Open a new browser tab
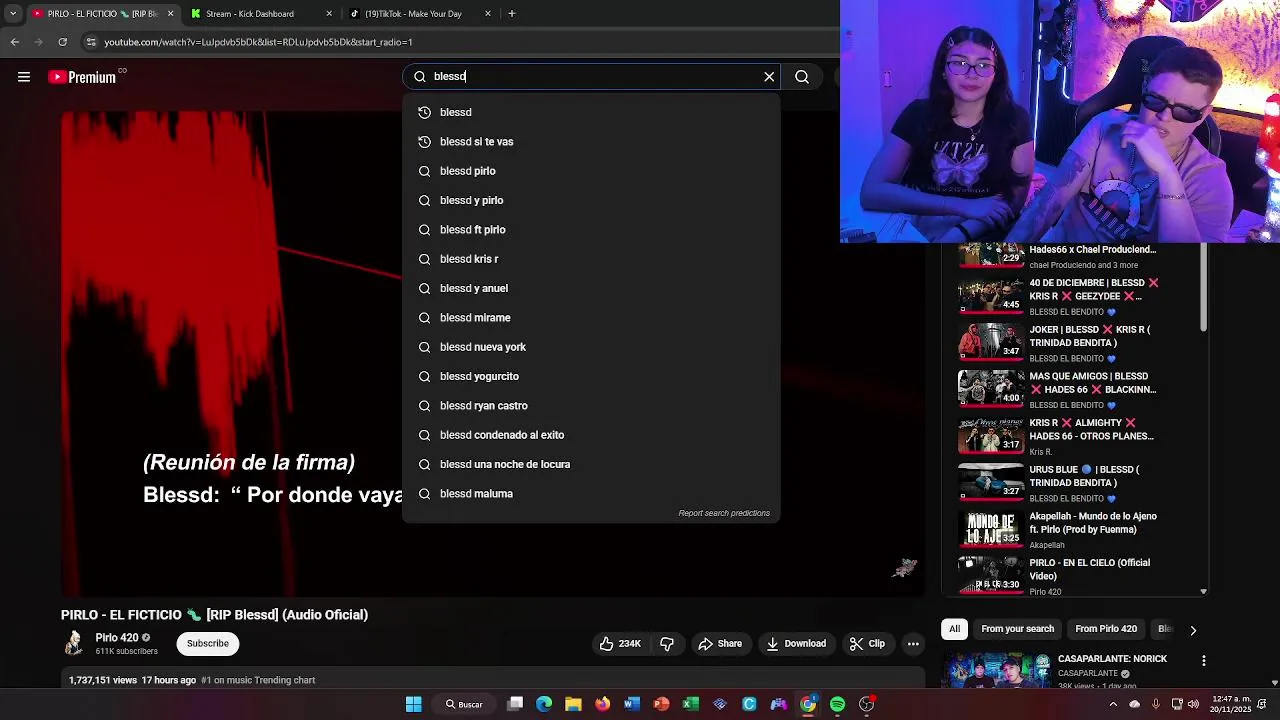1280x720 pixels. (512, 14)
